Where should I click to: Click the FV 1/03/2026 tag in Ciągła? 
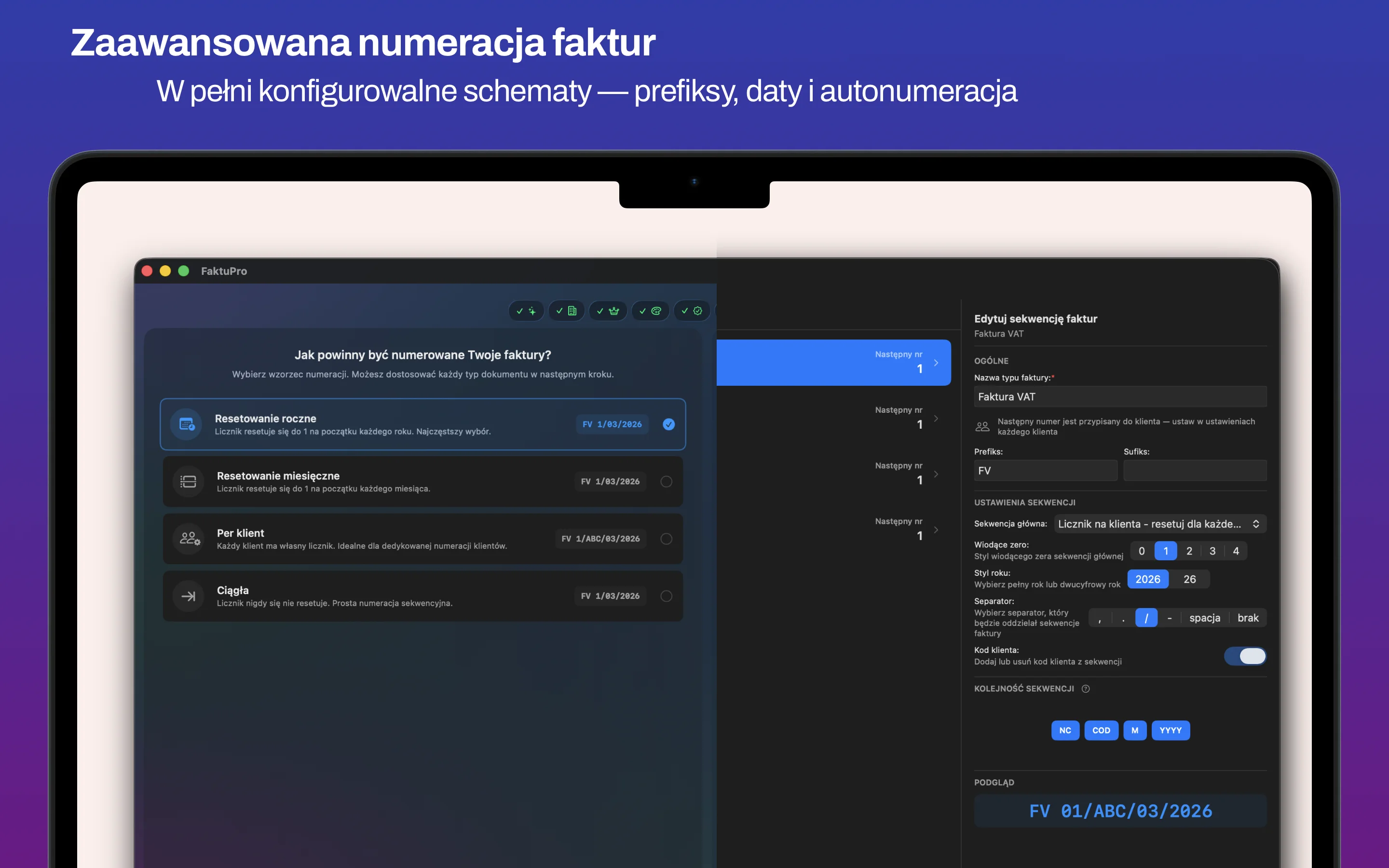610,596
